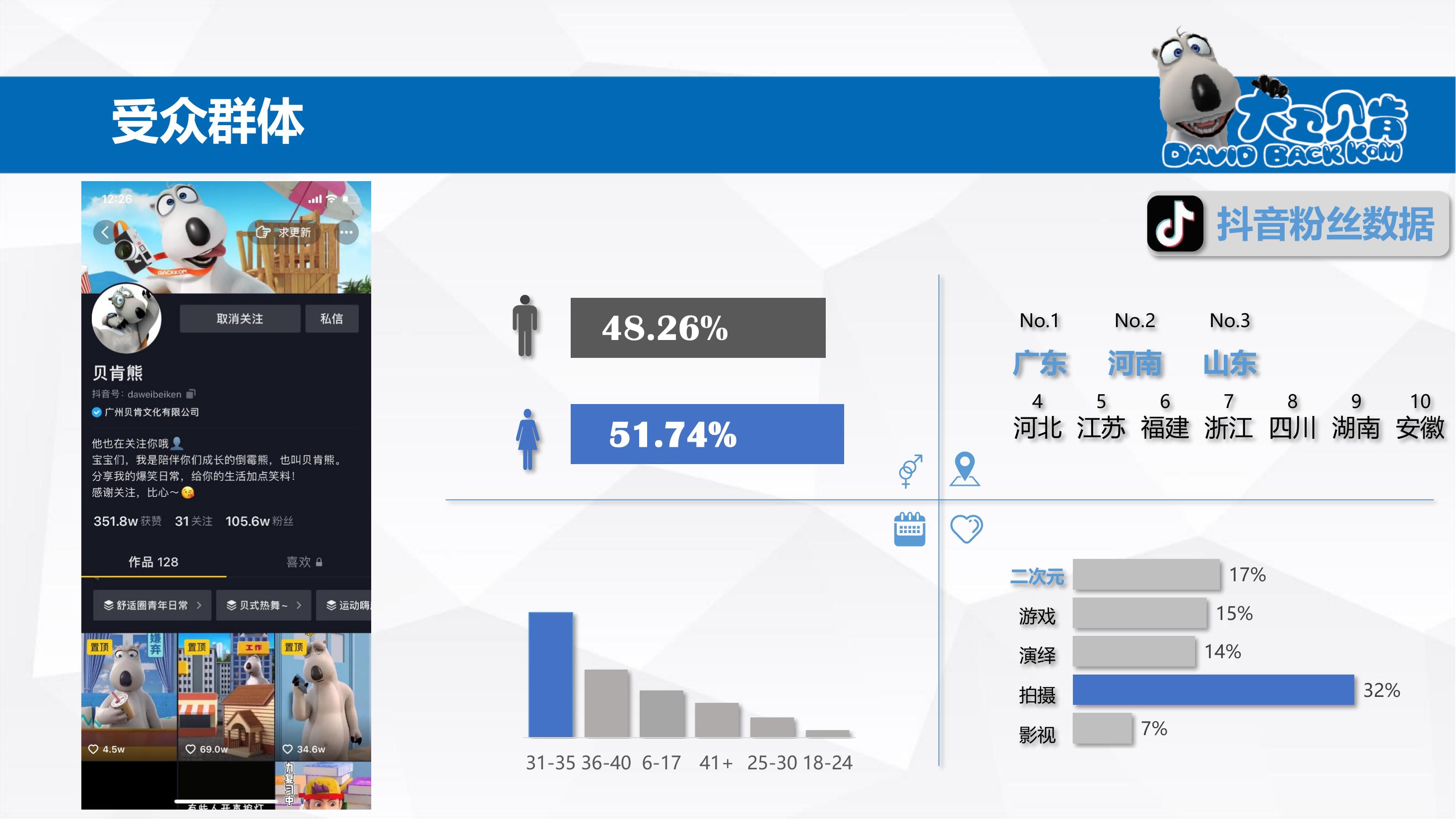Click the calendar age icon
Image resolution: width=1456 pixels, height=819 pixels.
(910, 529)
